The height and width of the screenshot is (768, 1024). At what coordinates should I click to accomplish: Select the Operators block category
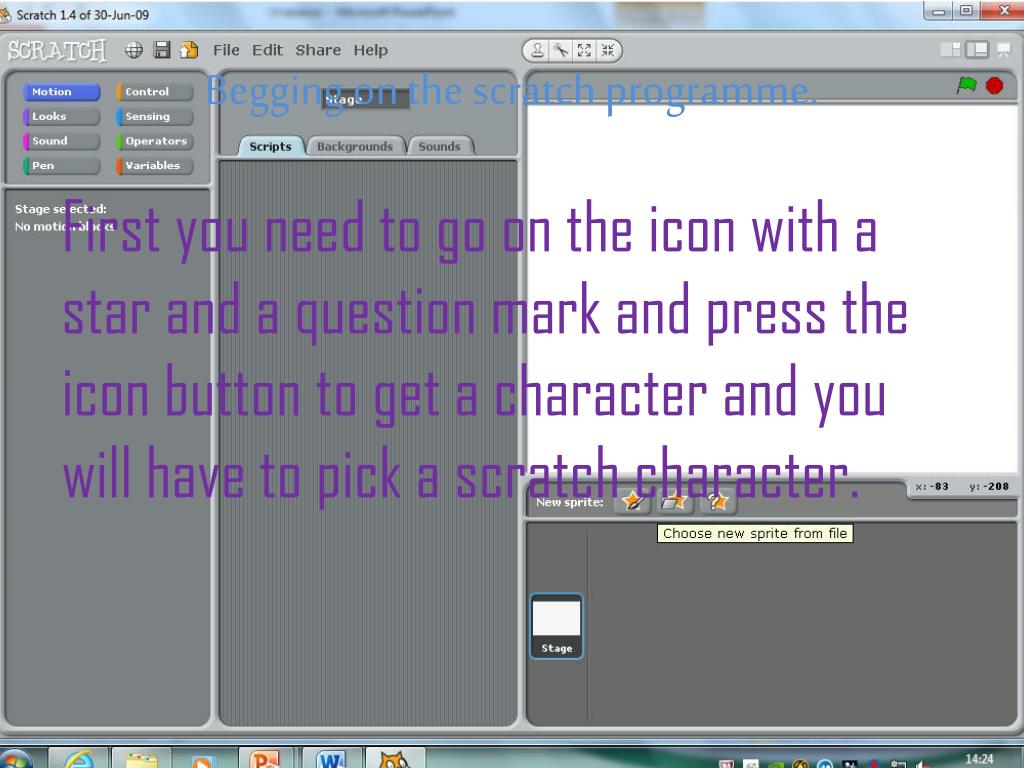pos(154,141)
